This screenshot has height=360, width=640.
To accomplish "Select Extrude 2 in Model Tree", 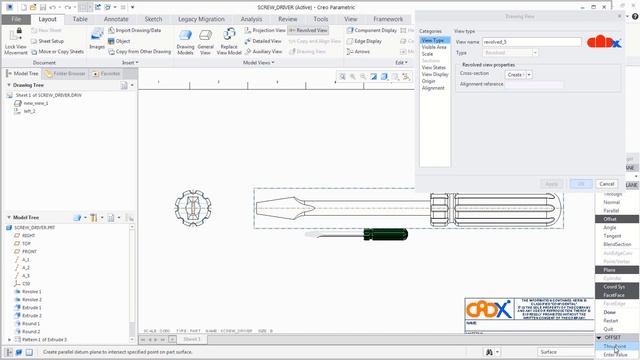I will tap(31, 316).
